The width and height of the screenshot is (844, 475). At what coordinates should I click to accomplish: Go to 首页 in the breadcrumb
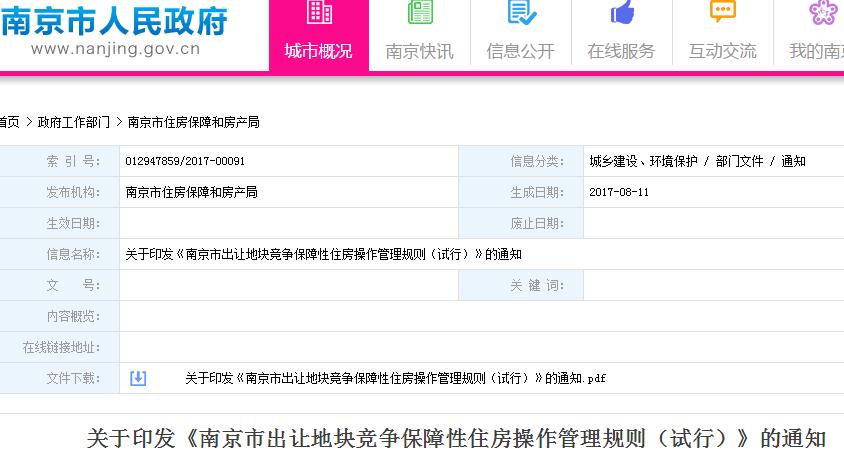pyautogui.click(x=10, y=122)
